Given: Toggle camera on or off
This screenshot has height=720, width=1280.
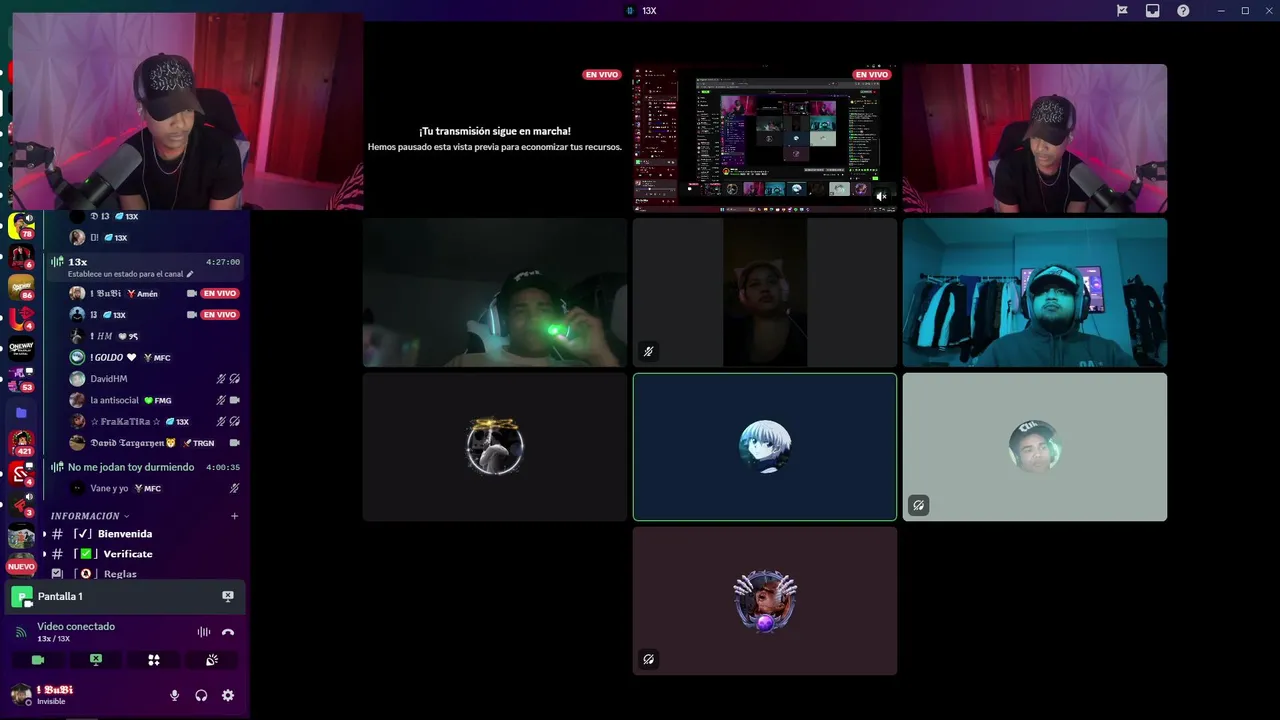Looking at the screenshot, I should click(38, 660).
